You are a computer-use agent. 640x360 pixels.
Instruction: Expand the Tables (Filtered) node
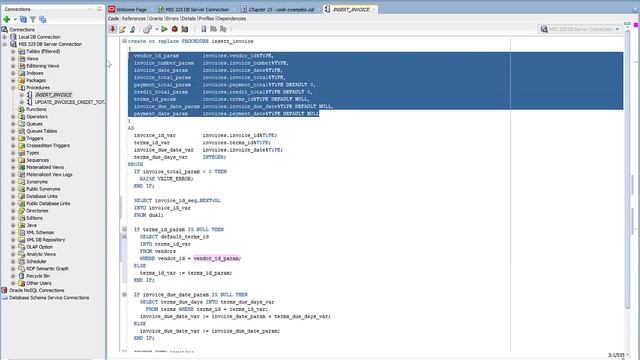(13, 51)
